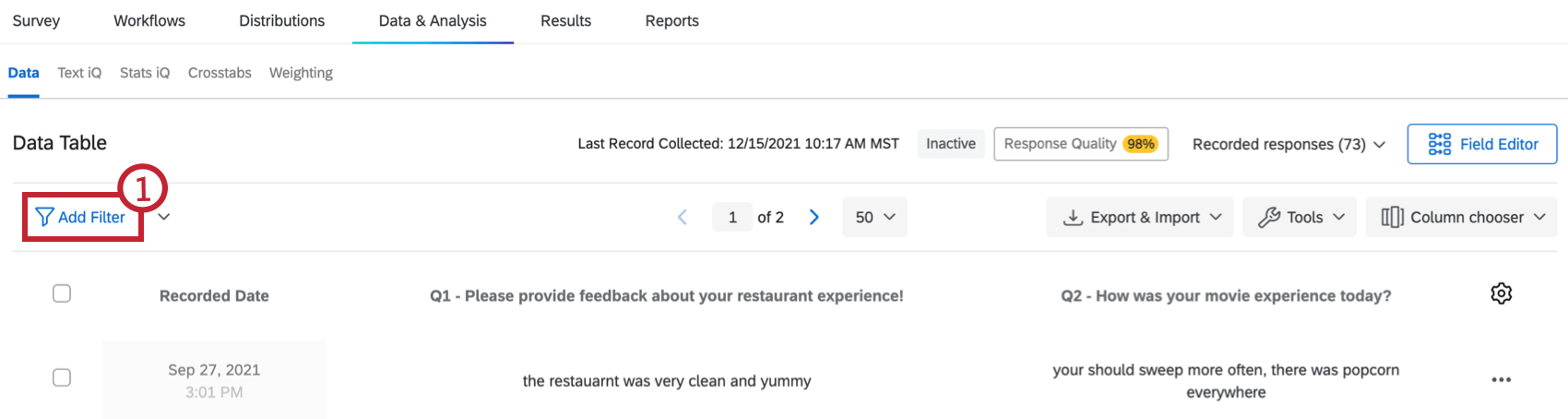Image resolution: width=1568 pixels, height=419 pixels.
Task: Check the Sep 27, 2021 response row
Action: [62, 377]
